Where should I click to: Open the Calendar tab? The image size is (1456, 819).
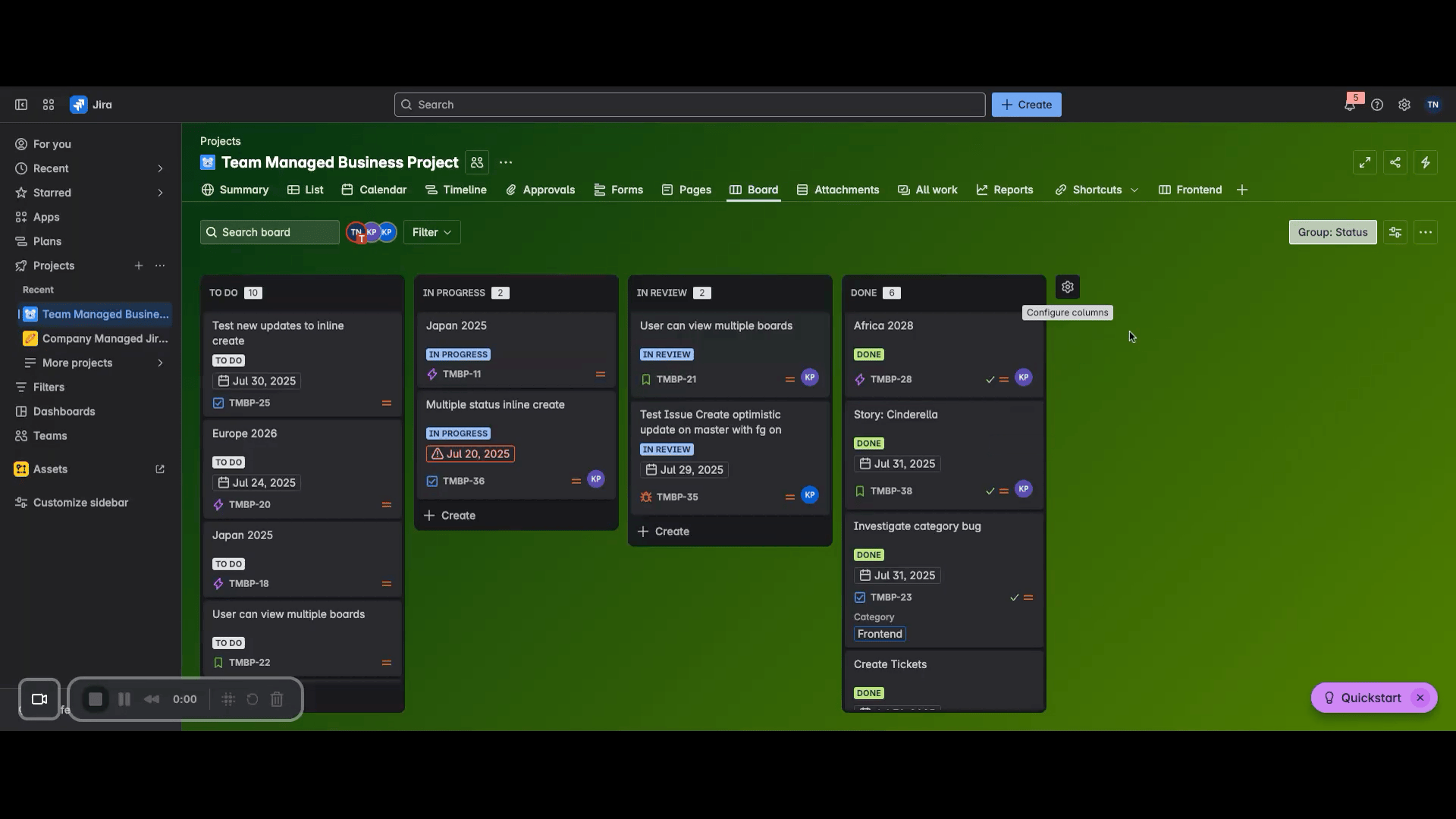point(374,190)
